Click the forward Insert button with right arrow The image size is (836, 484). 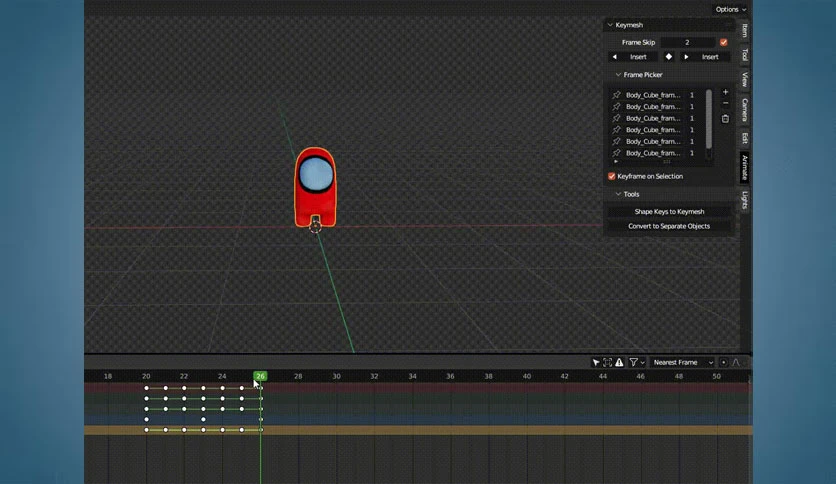pyautogui.click(x=705, y=57)
